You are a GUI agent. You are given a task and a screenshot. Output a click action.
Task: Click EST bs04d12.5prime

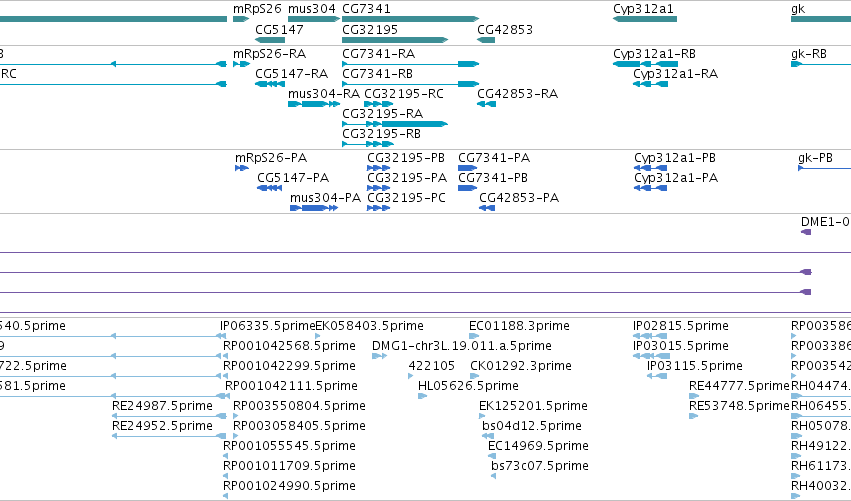pos(531,426)
